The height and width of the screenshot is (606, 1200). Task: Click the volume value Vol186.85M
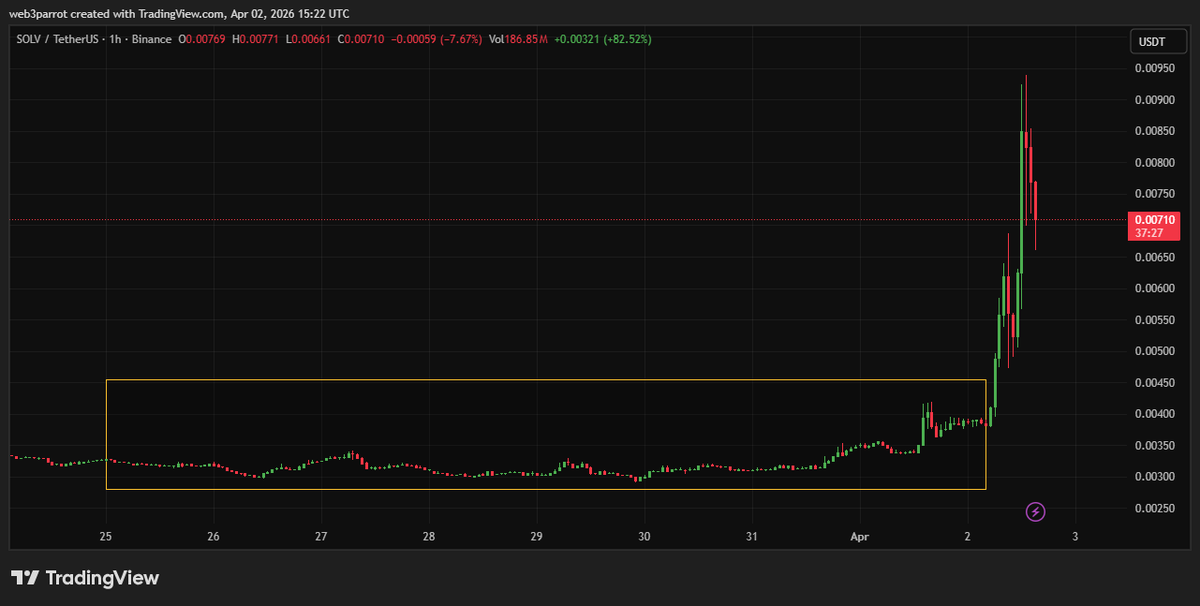pyautogui.click(x=519, y=39)
